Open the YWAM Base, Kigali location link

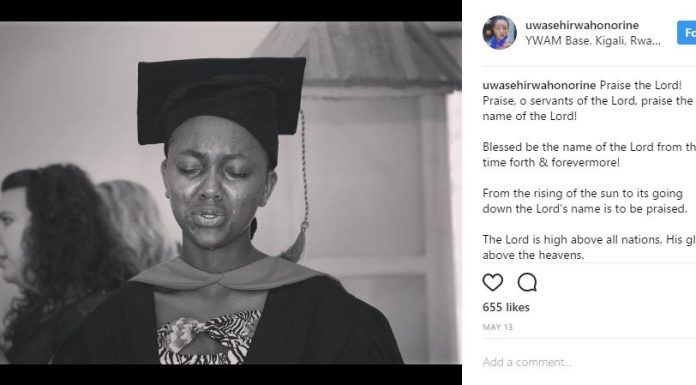pos(593,41)
